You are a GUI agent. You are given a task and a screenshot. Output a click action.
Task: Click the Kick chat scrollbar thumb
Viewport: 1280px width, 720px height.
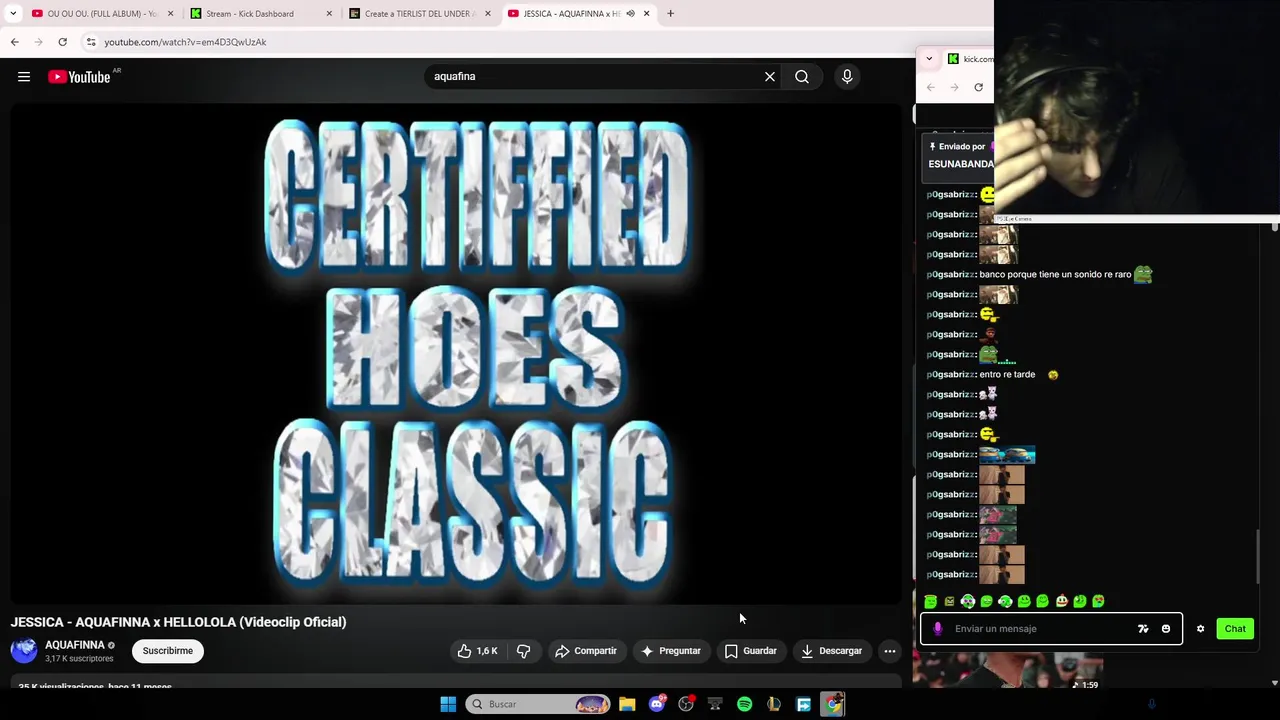(1258, 556)
